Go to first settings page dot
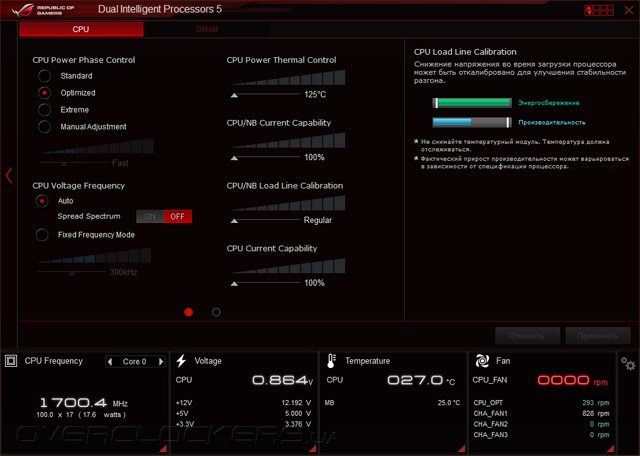Screen dimensions: 640x456 pyautogui.click(x=189, y=312)
